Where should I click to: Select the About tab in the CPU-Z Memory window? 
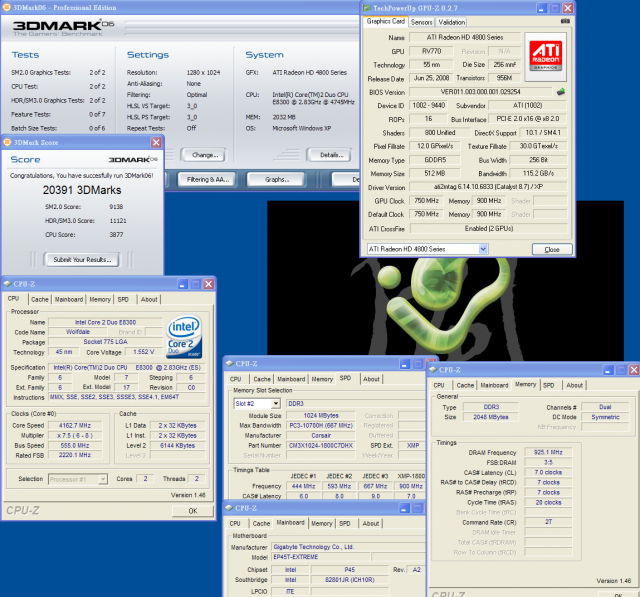[x=574, y=385]
